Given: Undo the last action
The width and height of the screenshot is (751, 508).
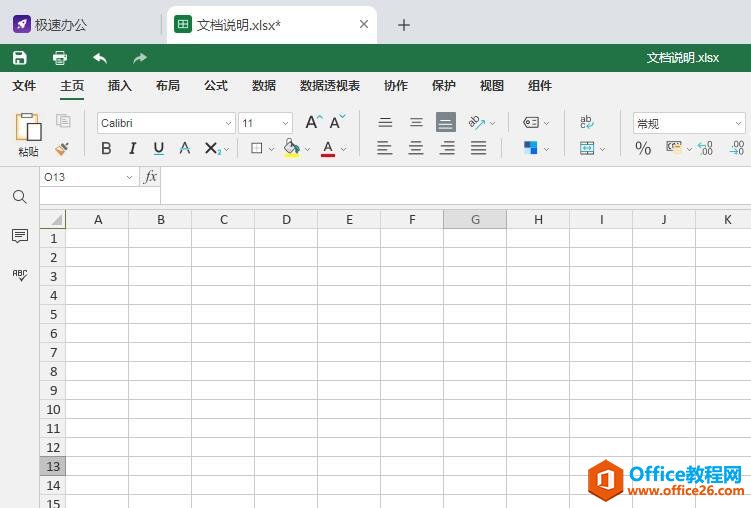Looking at the screenshot, I should click(x=100, y=58).
